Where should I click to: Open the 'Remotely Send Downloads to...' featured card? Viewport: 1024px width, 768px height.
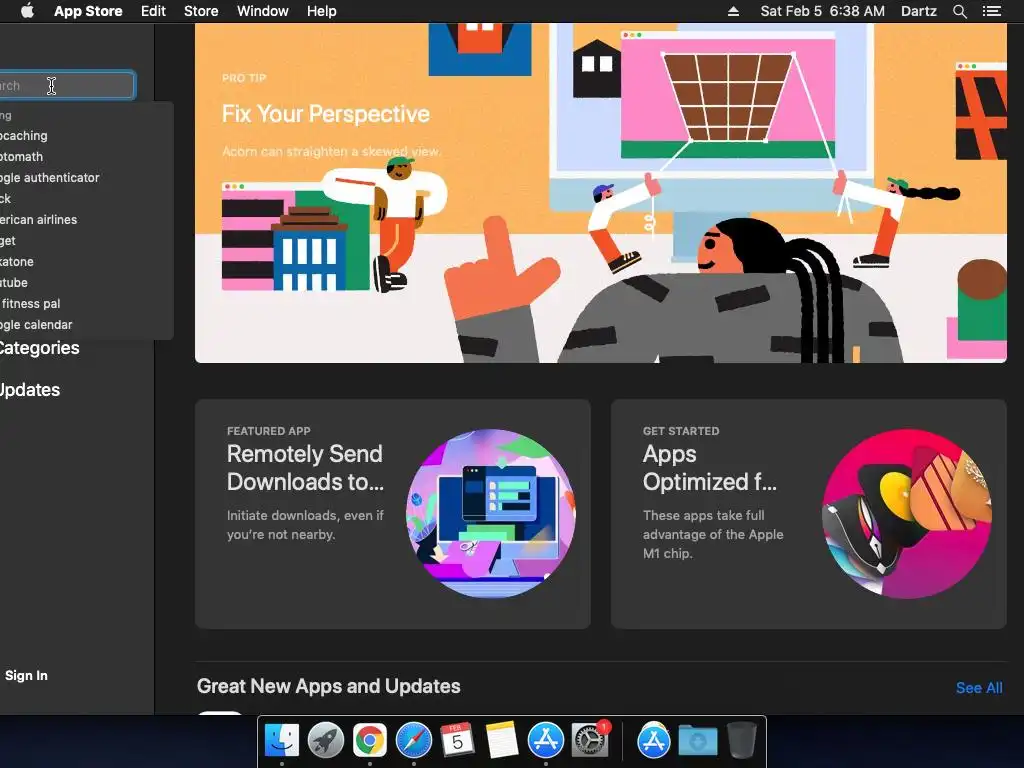tap(392, 514)
